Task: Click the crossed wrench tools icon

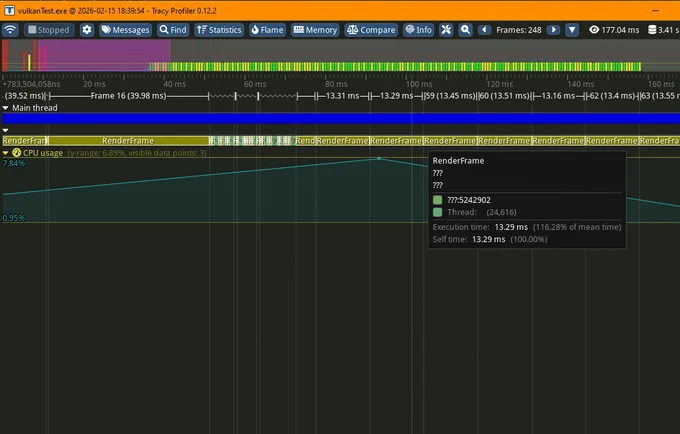Action: [446, 29]
